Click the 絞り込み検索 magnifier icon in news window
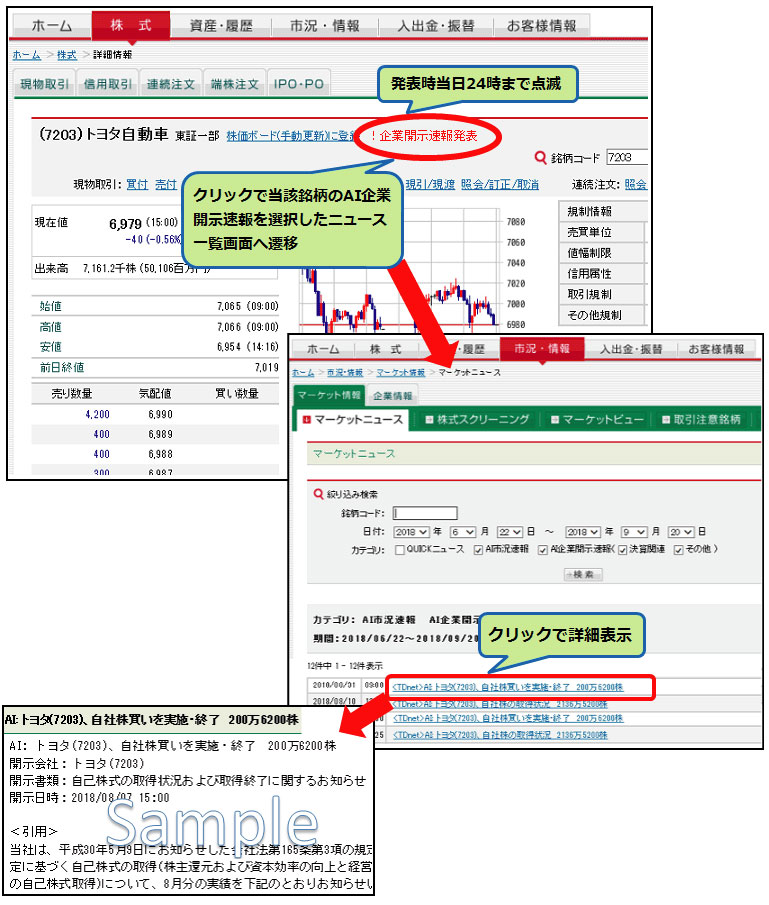This screenshot has width=769, height=905. (318, 494)
